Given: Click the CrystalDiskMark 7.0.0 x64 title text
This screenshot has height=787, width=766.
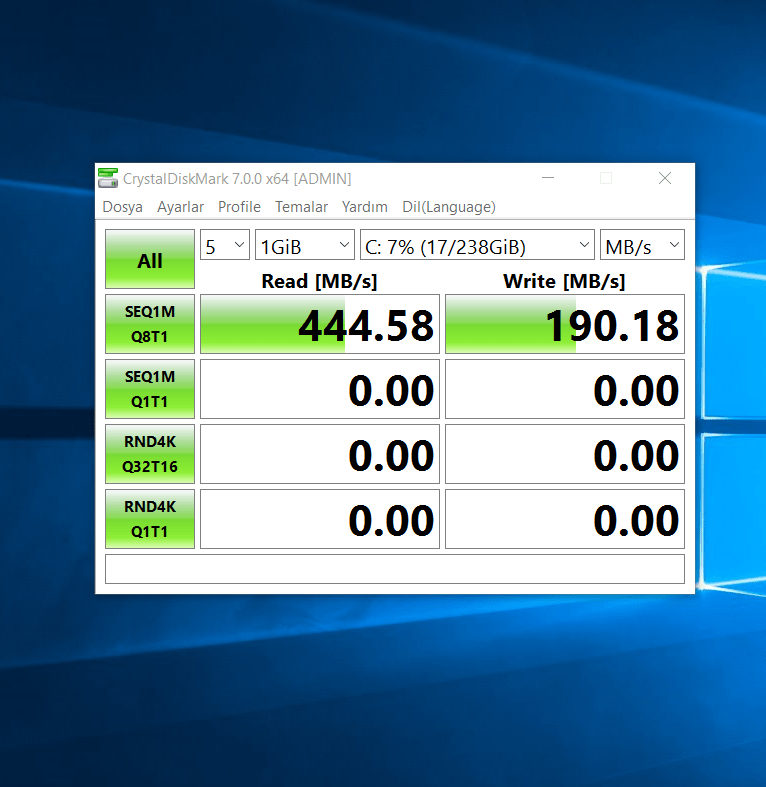Looking at the screenshot, I should click(x=237, y=179).
